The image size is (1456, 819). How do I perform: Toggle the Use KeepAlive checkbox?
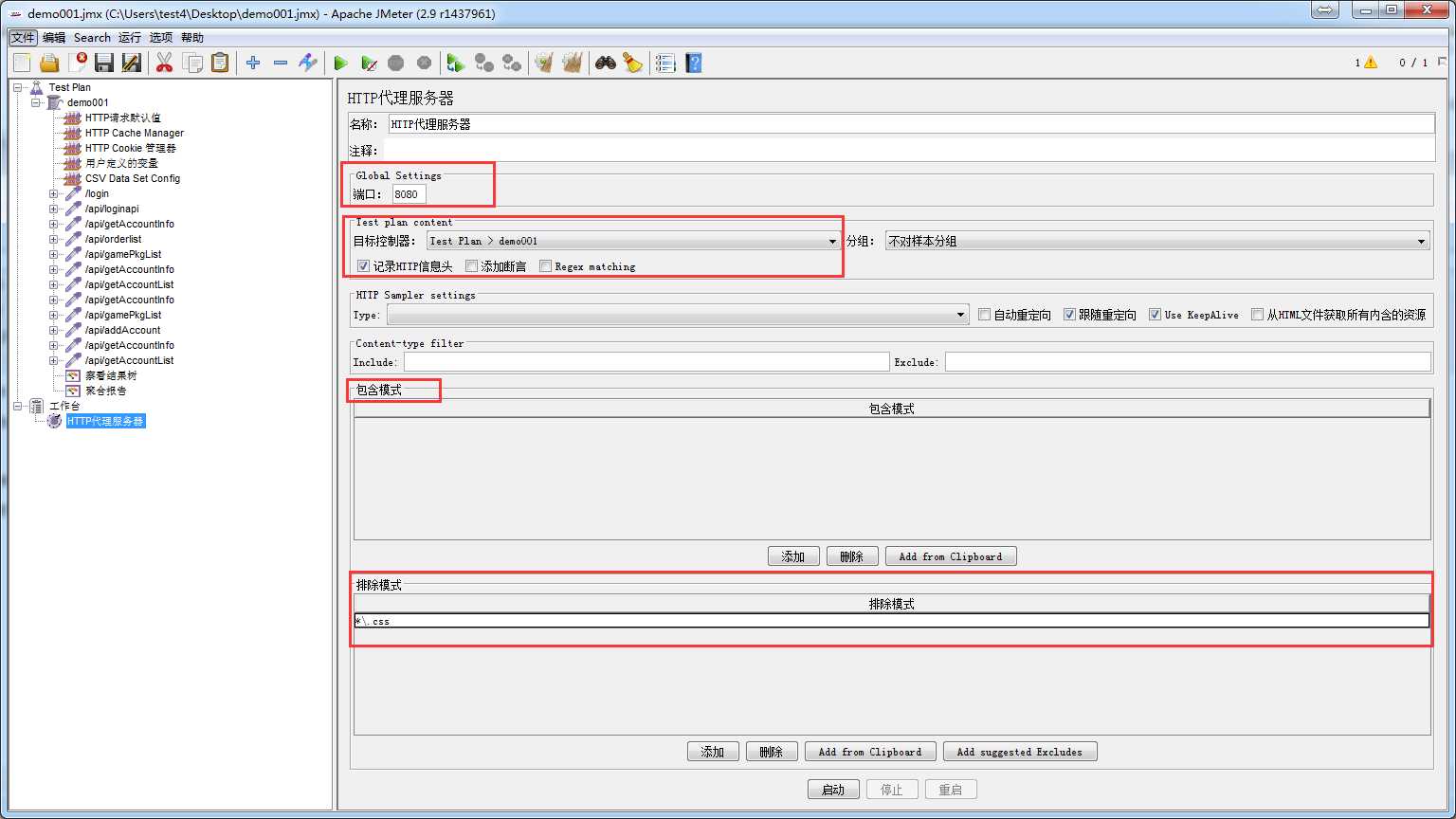(x=1155, y=315)
